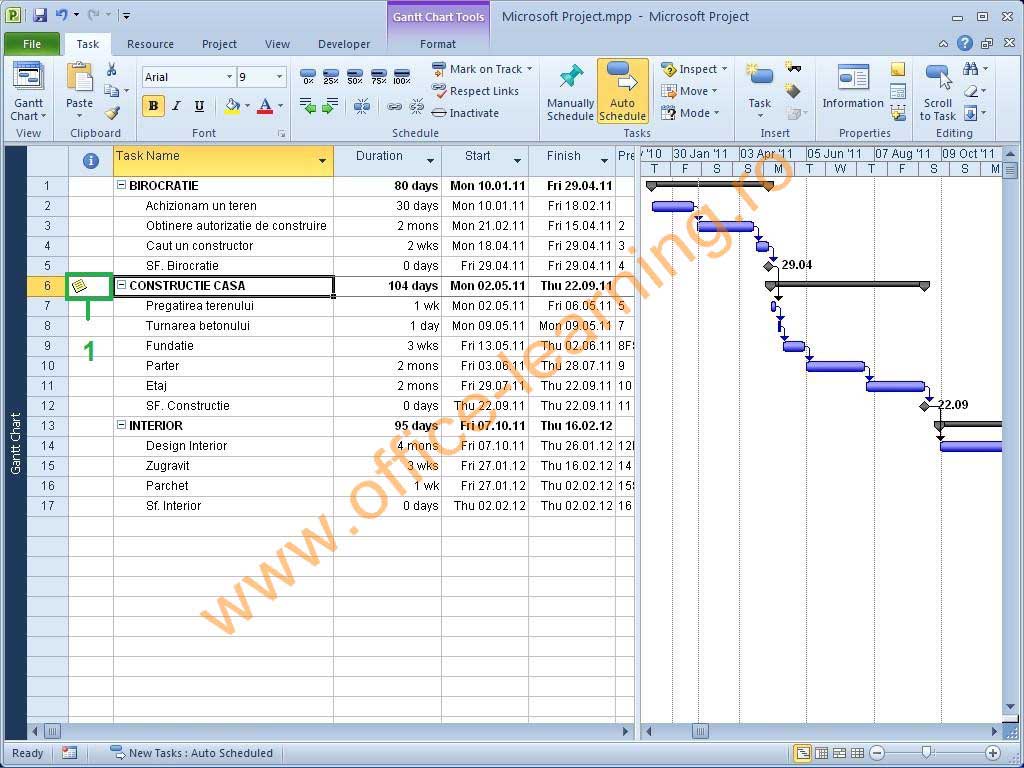Open the Inspect task menu
The height and width of the screenshot is (768, 1024).
pyautogui.click(x=694, y=69)
